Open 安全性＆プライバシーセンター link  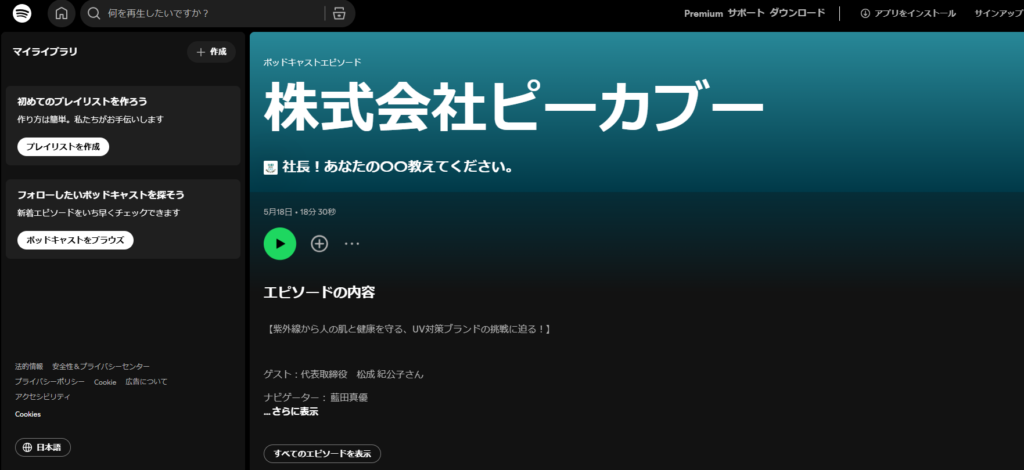click(x=101, y=367)
